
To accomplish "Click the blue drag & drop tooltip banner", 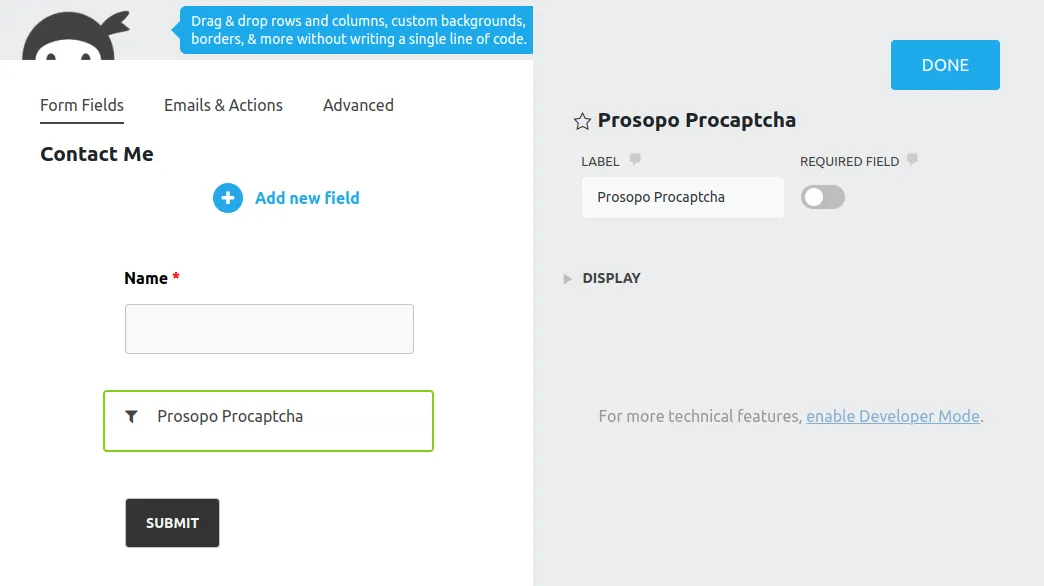I will click(358, 30).
